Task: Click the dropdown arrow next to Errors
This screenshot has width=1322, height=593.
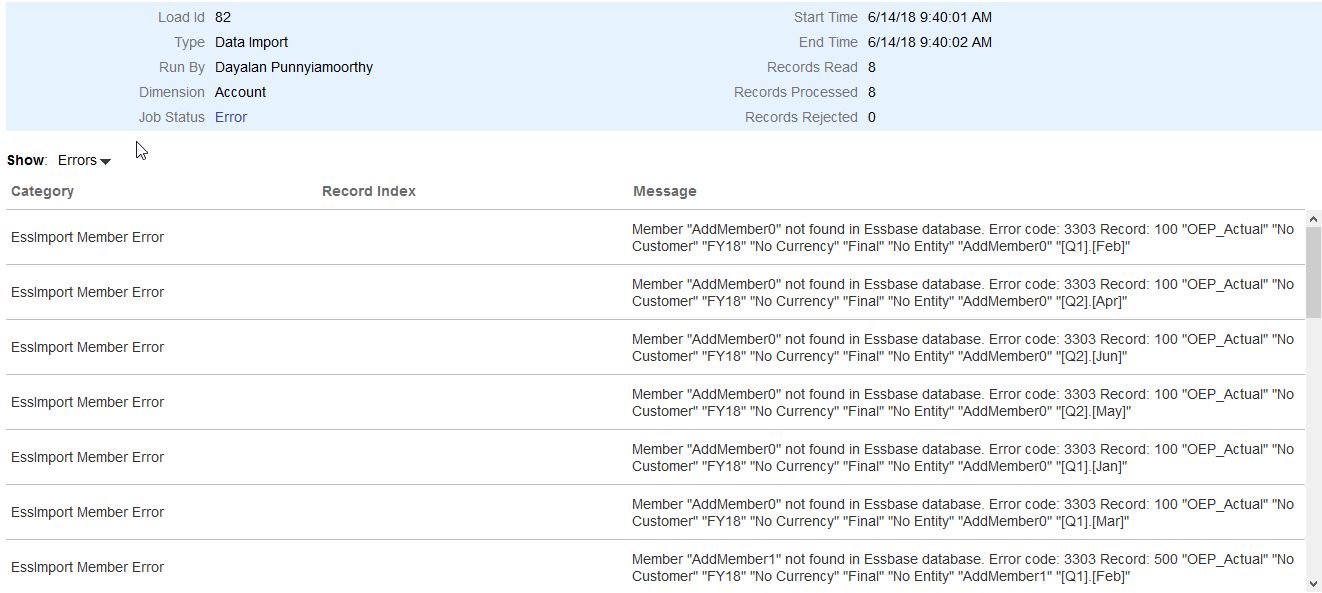Action: [103, 160]
